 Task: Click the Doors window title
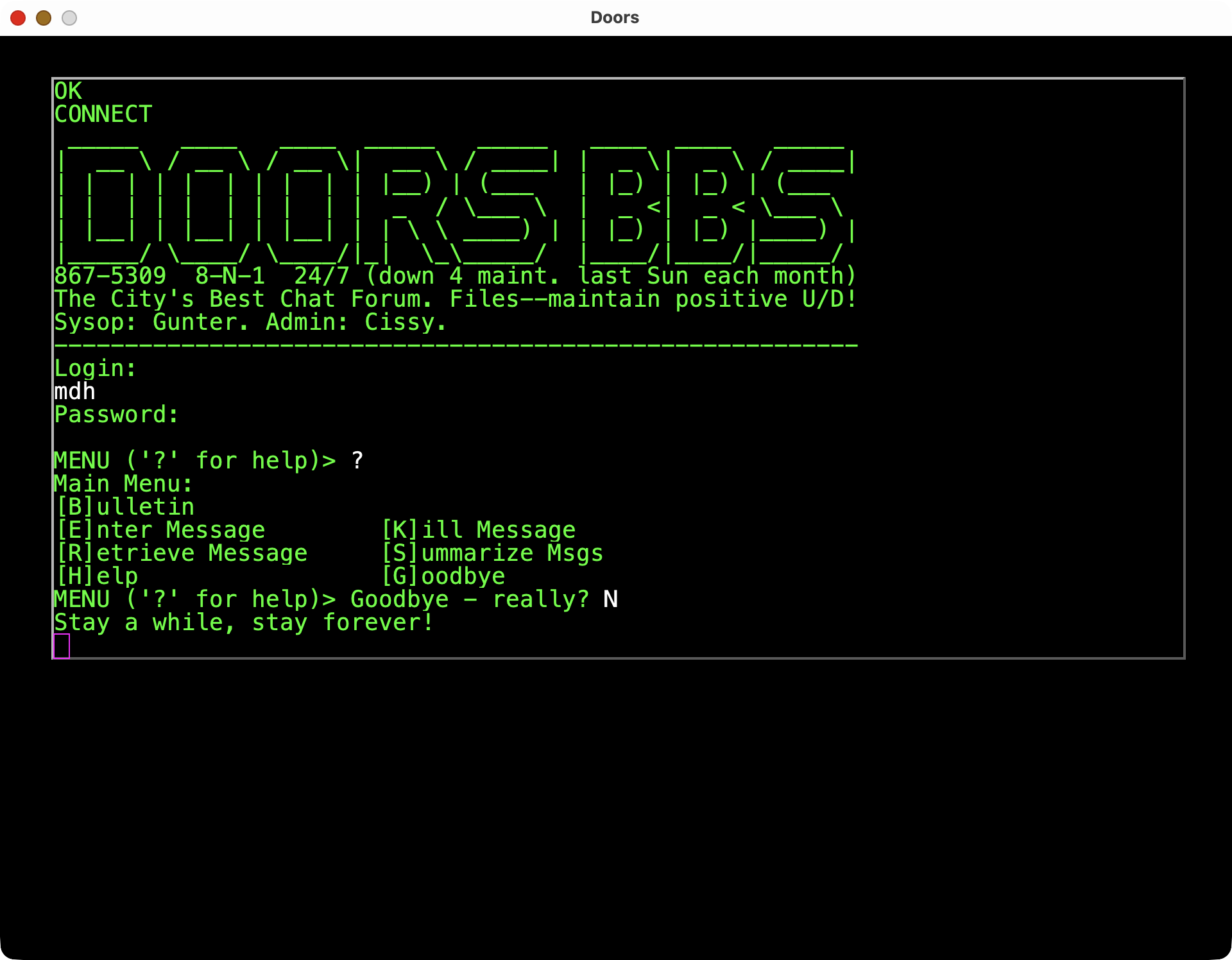[615, 18]
